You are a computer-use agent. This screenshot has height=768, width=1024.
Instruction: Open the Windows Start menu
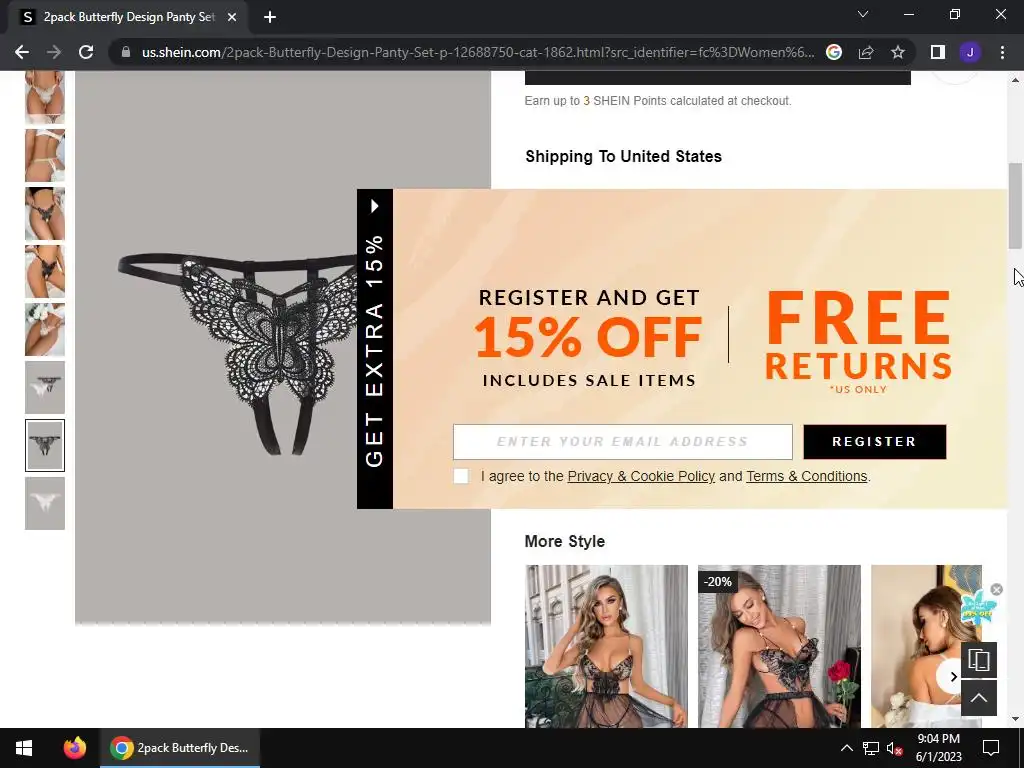[x=24, y=748]
